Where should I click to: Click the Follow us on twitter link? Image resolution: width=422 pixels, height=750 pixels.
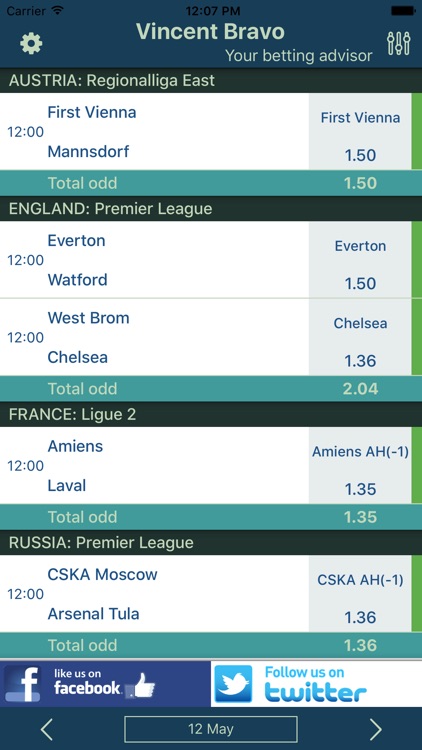tap(316, 684)
